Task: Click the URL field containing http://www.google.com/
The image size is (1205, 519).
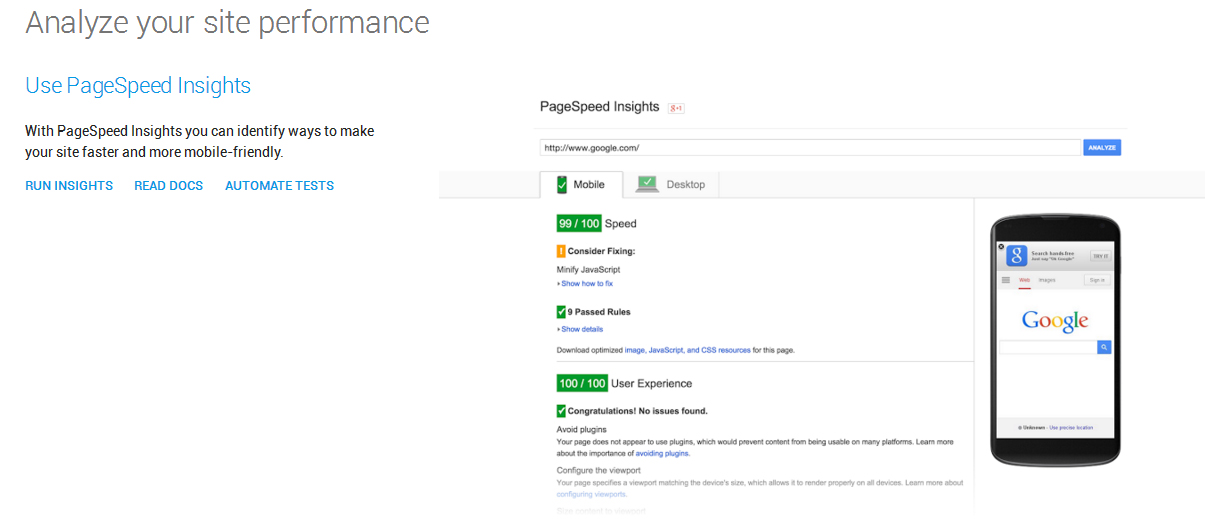Action: [810, 147]
